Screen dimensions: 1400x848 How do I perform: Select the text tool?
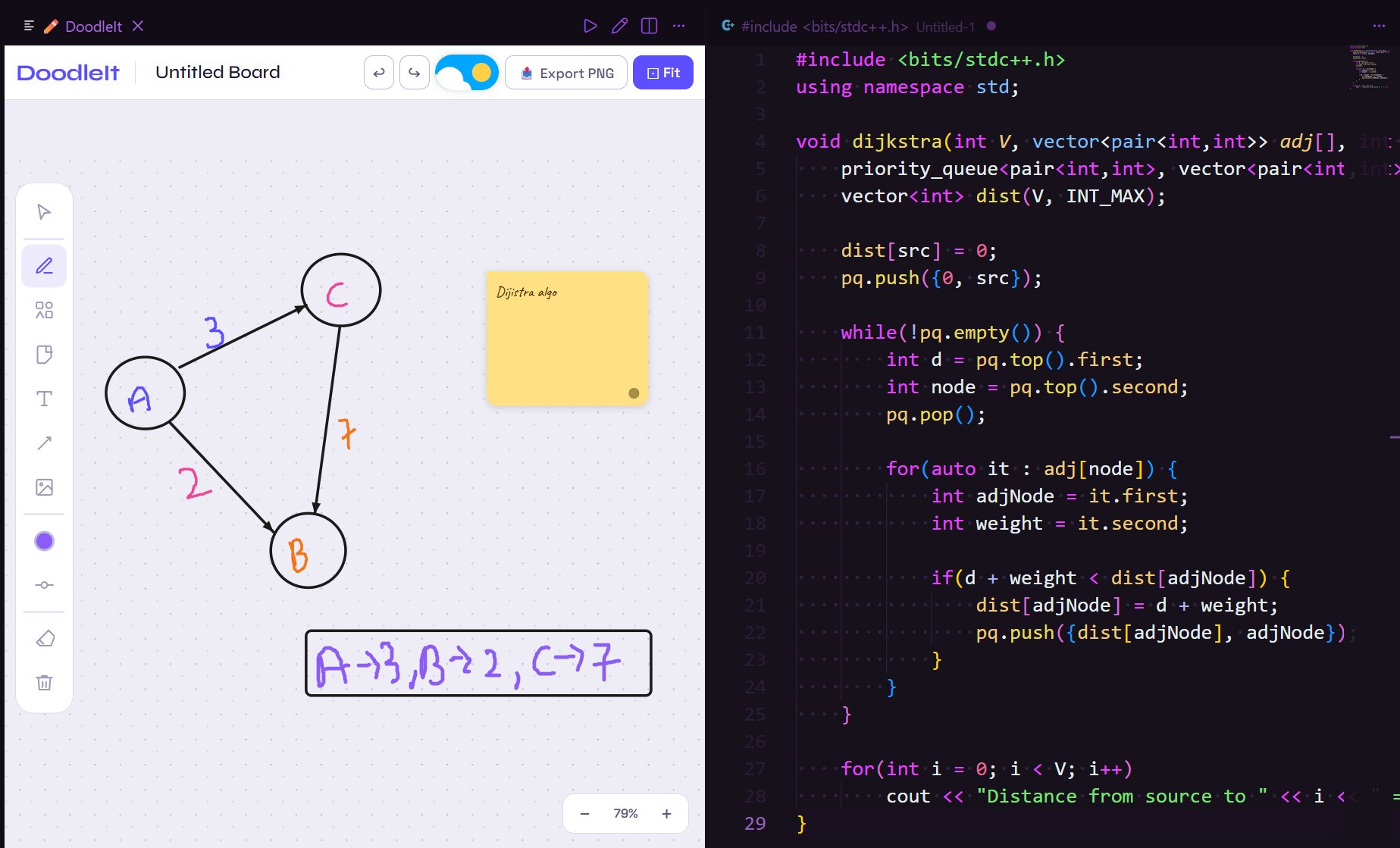[x=44, y=398]
